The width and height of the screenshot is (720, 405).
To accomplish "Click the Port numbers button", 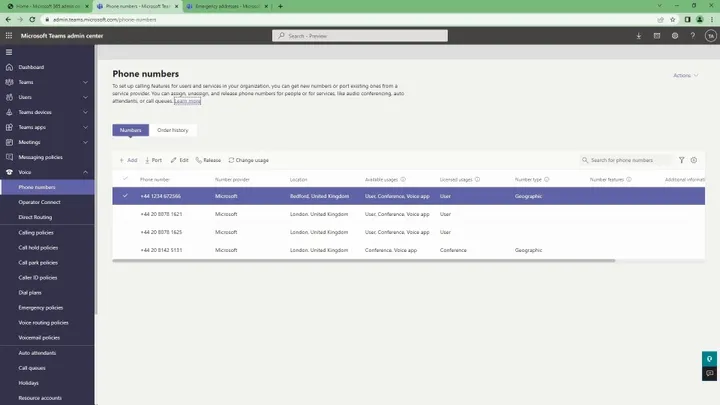I will click(x=153, y=160).
